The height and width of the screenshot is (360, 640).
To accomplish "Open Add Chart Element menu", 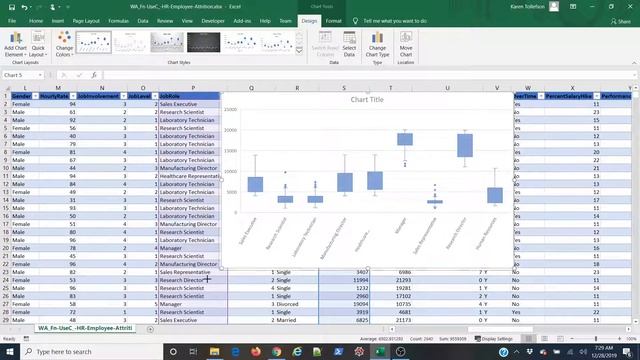I will [x=16, y=44].
